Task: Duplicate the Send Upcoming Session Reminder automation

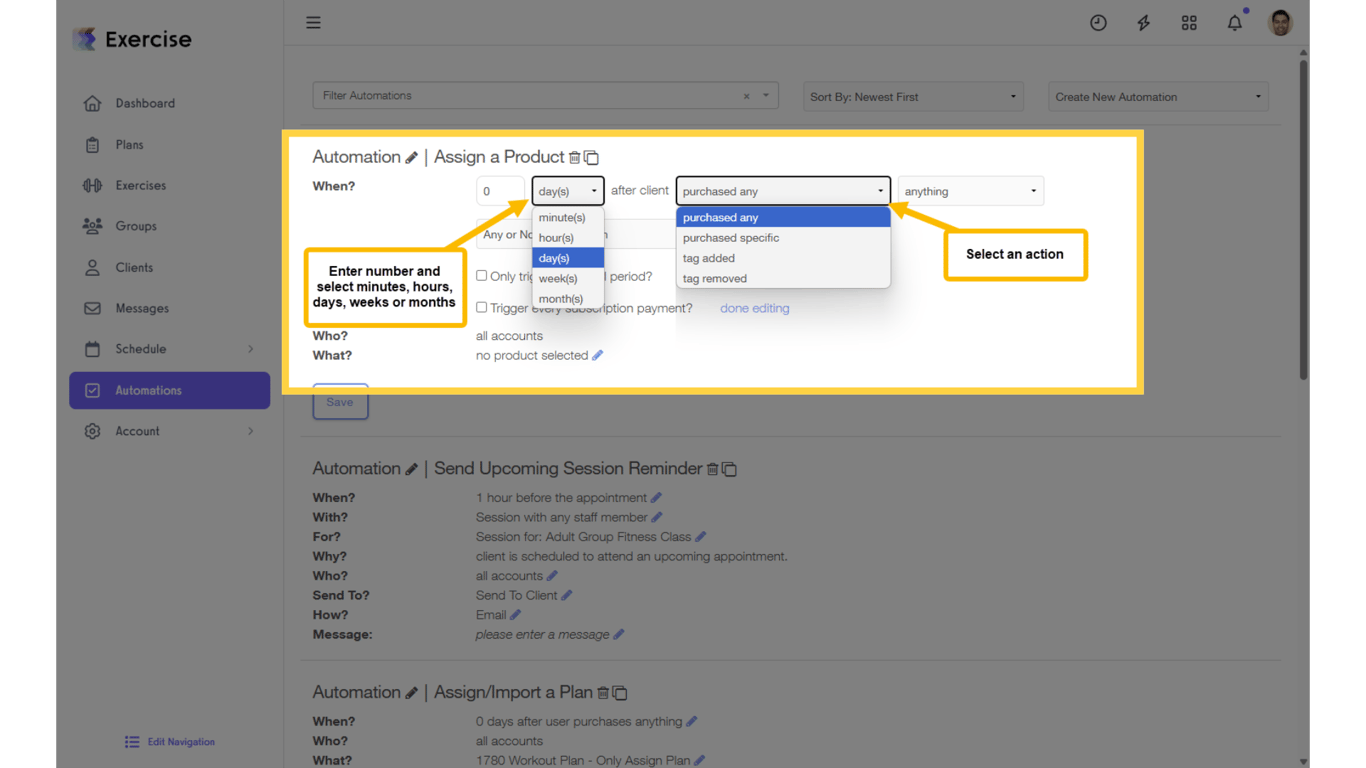Action: point(730,468)
